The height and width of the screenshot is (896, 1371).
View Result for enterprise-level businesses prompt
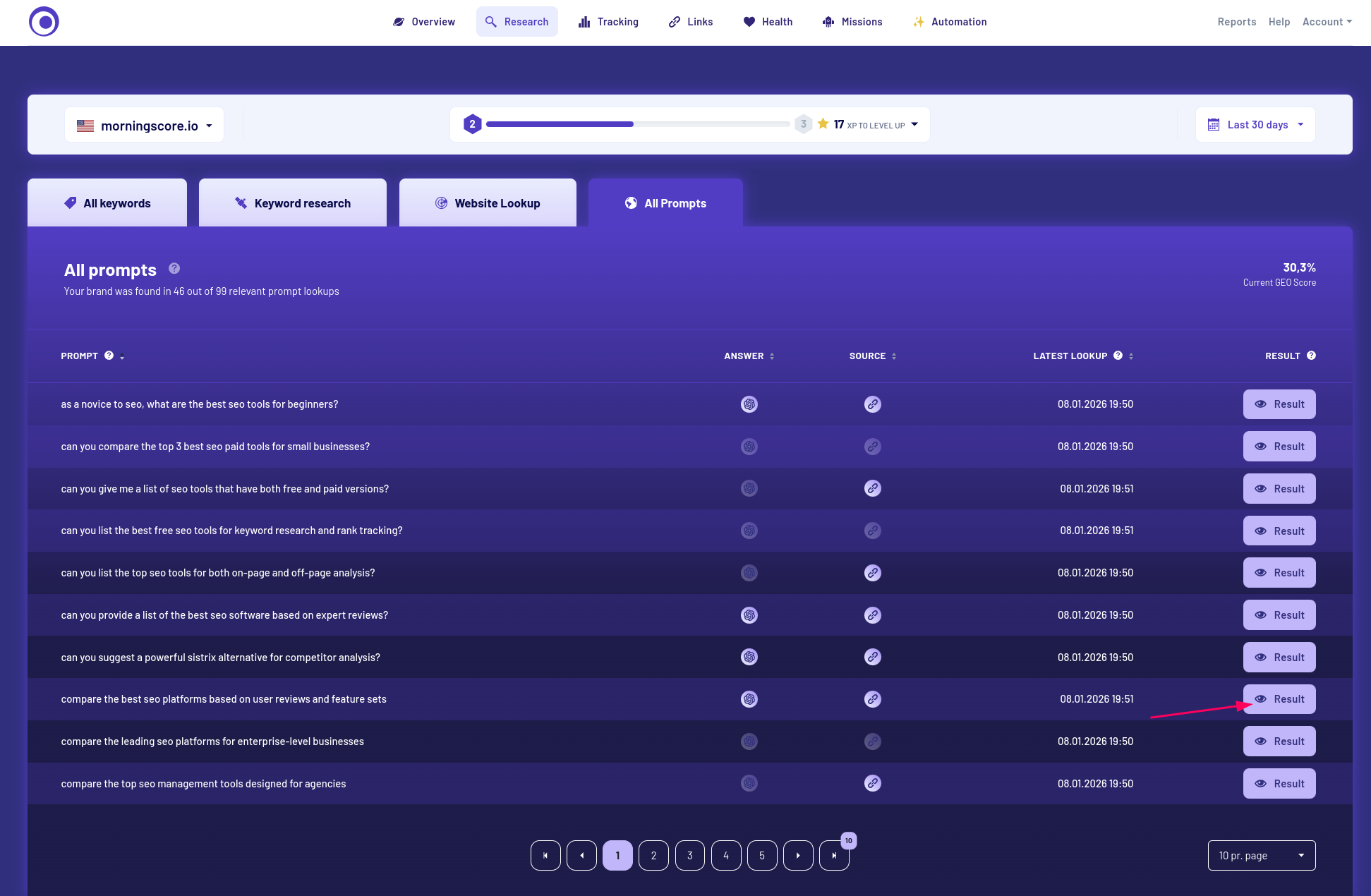1279,741
